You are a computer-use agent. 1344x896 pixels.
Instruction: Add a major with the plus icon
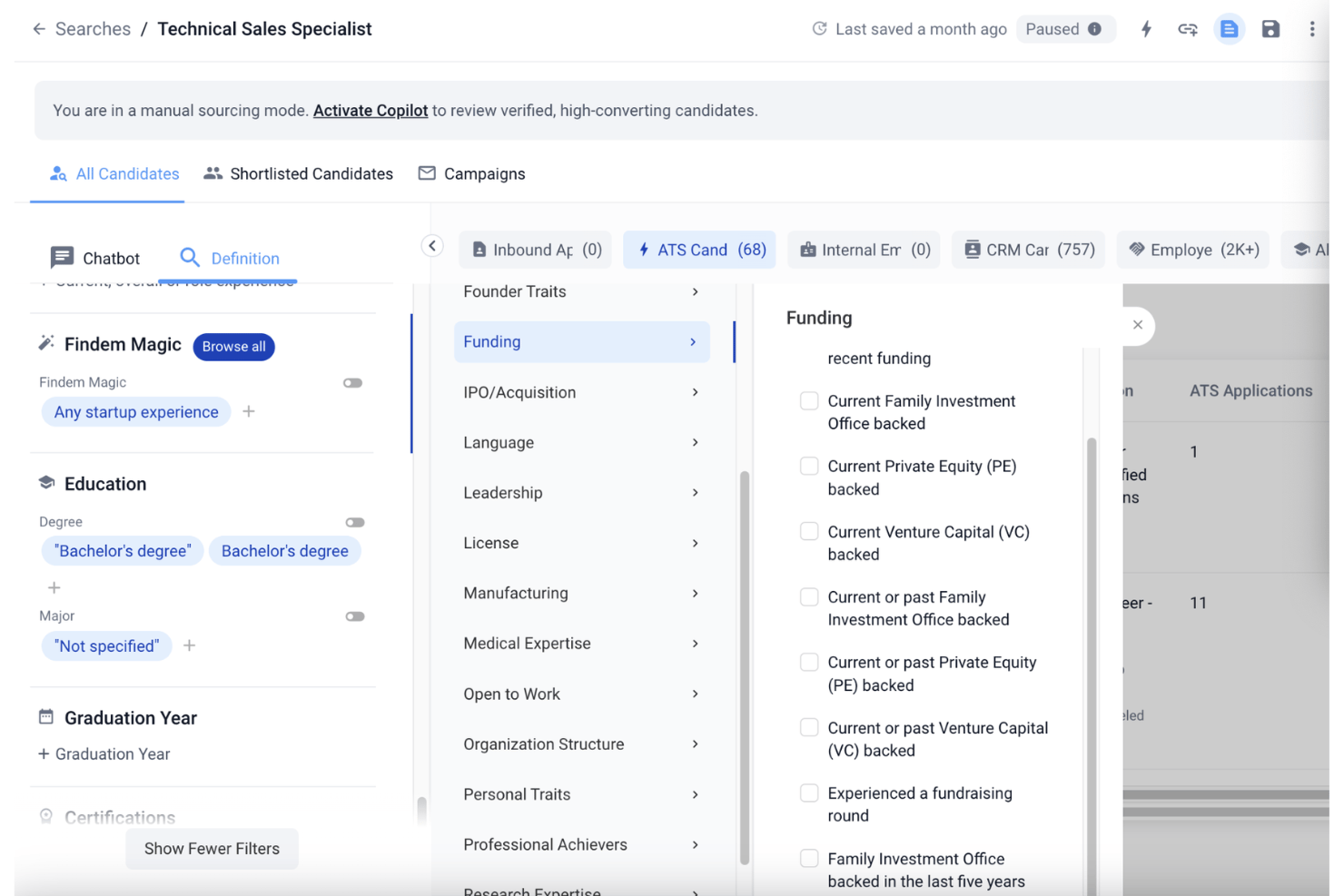pos(189,645)
